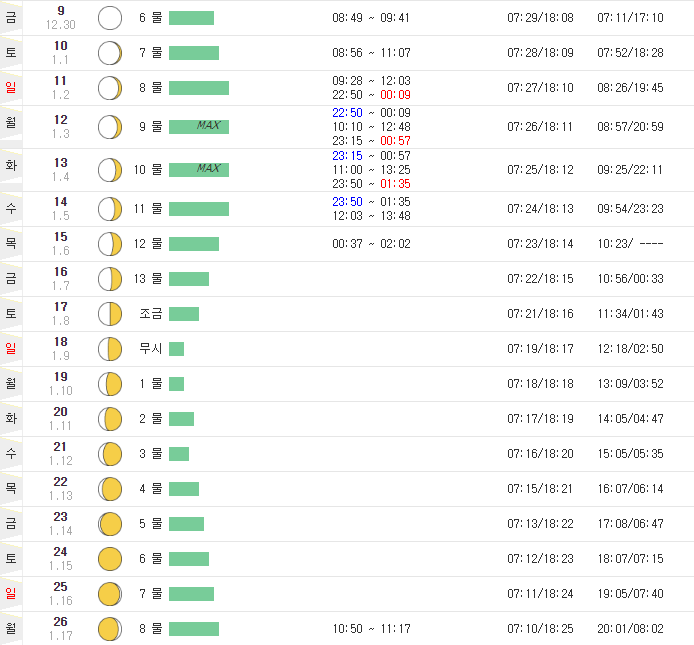
Task: Click the sunrise/sunset value 07:10/18:25
Action: 540,629
